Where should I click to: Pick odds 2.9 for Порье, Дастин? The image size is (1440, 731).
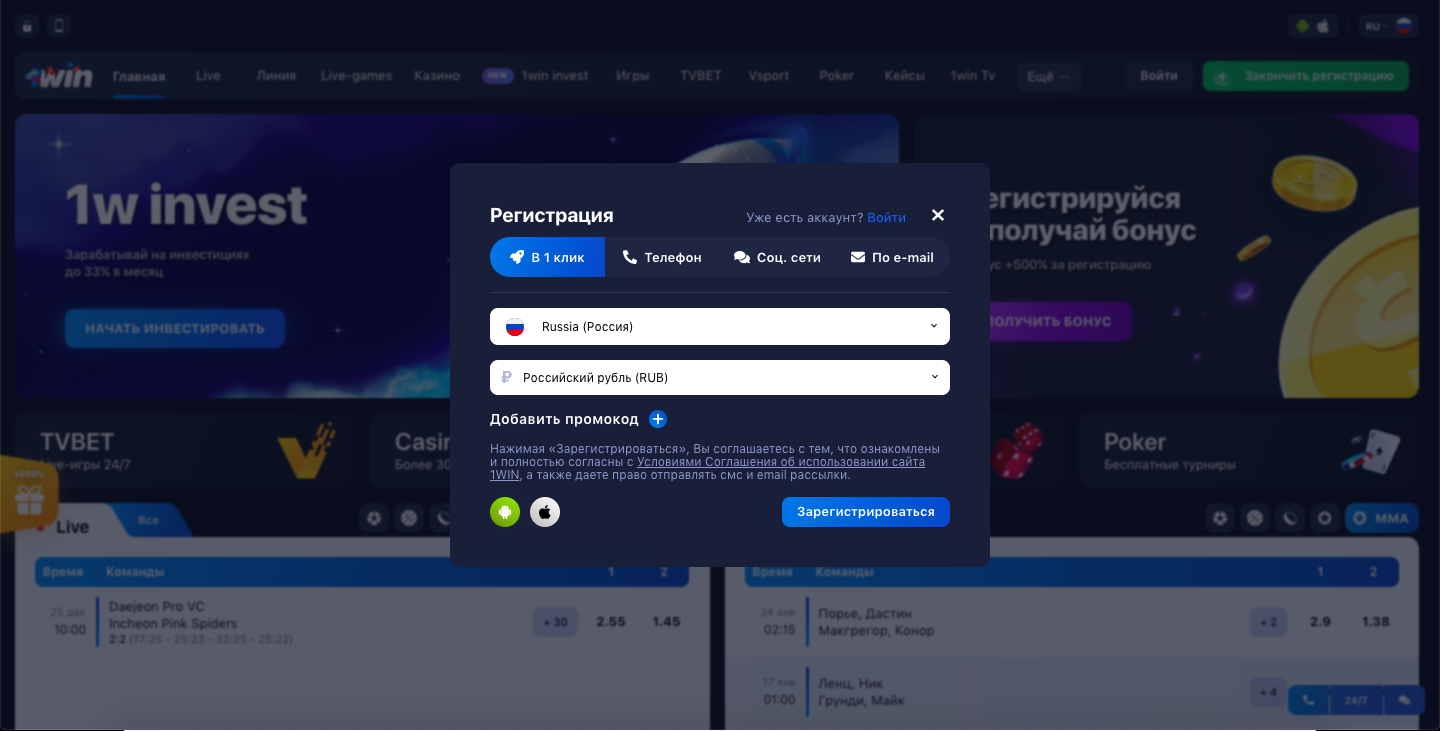[1320, 622]
